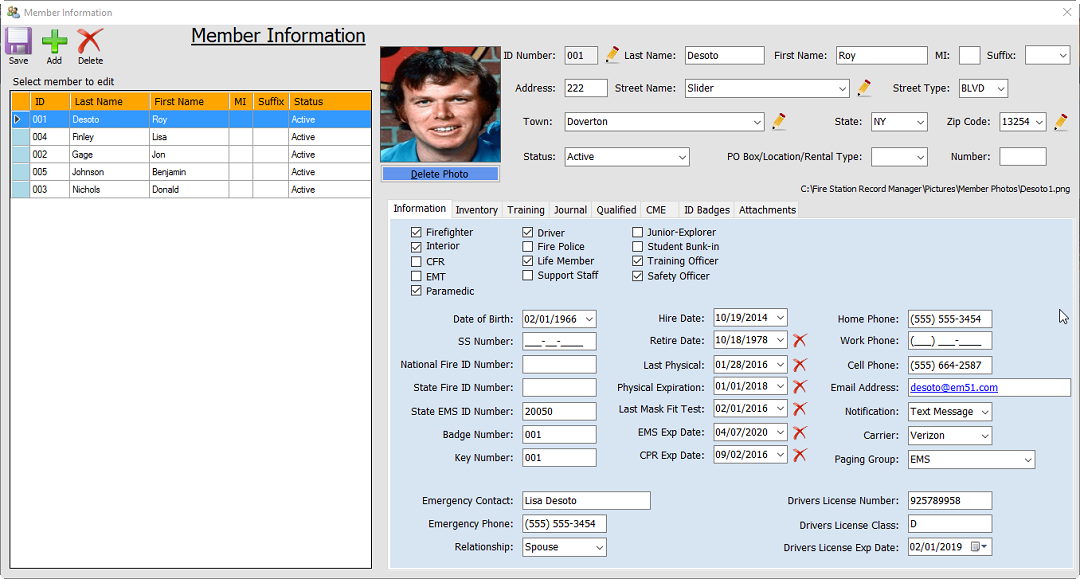Clear the CPR Exp Date with red X
1080x579 pixels.
coord(799,455)
